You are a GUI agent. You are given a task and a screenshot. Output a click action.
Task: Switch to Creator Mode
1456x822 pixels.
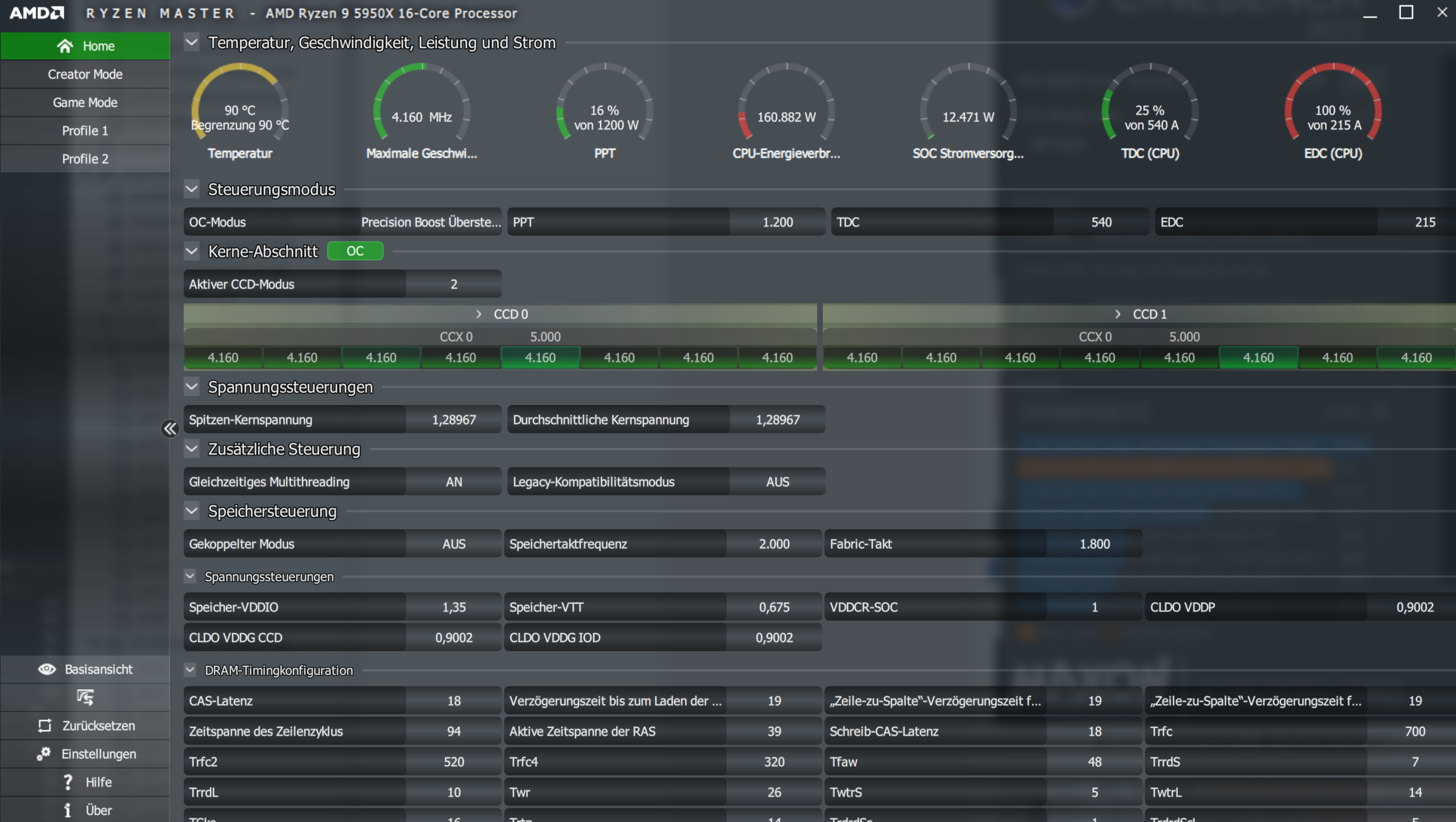pyautogui.click(x=85, y=75)
